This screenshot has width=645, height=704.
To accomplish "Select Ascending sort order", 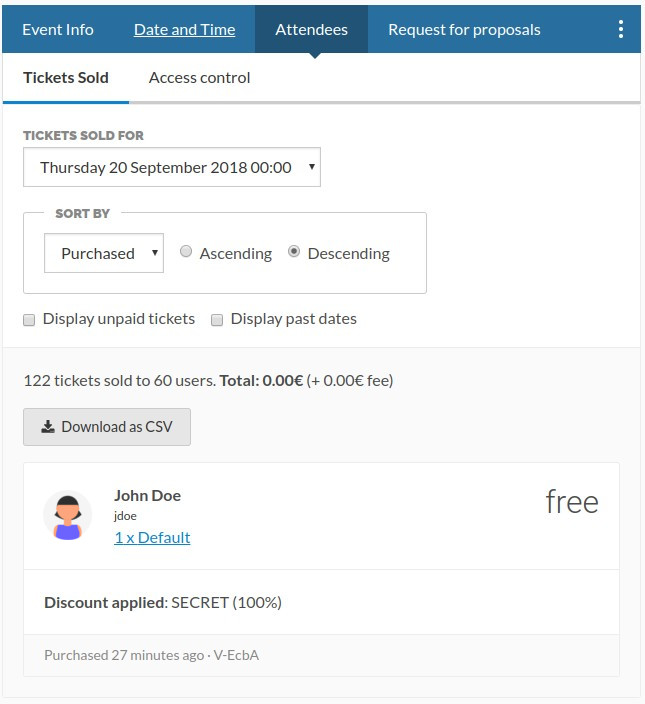I will point(186,251).
